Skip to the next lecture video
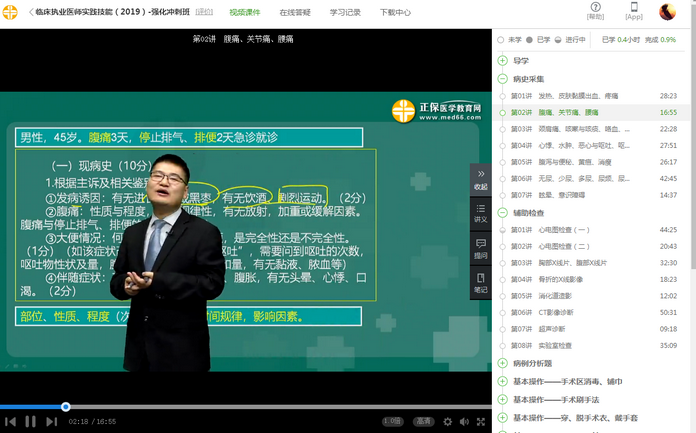Viewport: 696px width, 433px height. click(x=52, y=422)
